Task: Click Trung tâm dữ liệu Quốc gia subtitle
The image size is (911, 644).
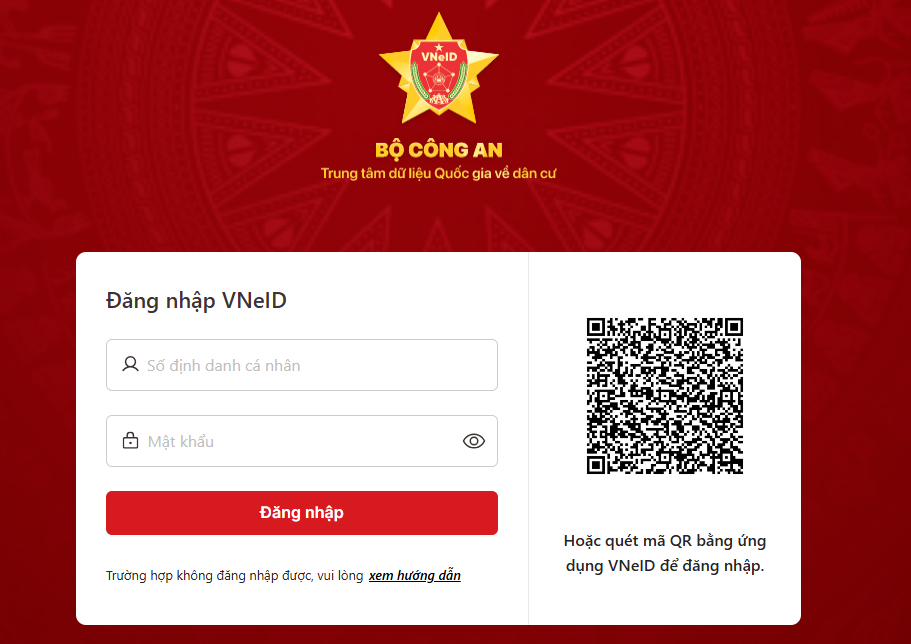Action: 439,173
